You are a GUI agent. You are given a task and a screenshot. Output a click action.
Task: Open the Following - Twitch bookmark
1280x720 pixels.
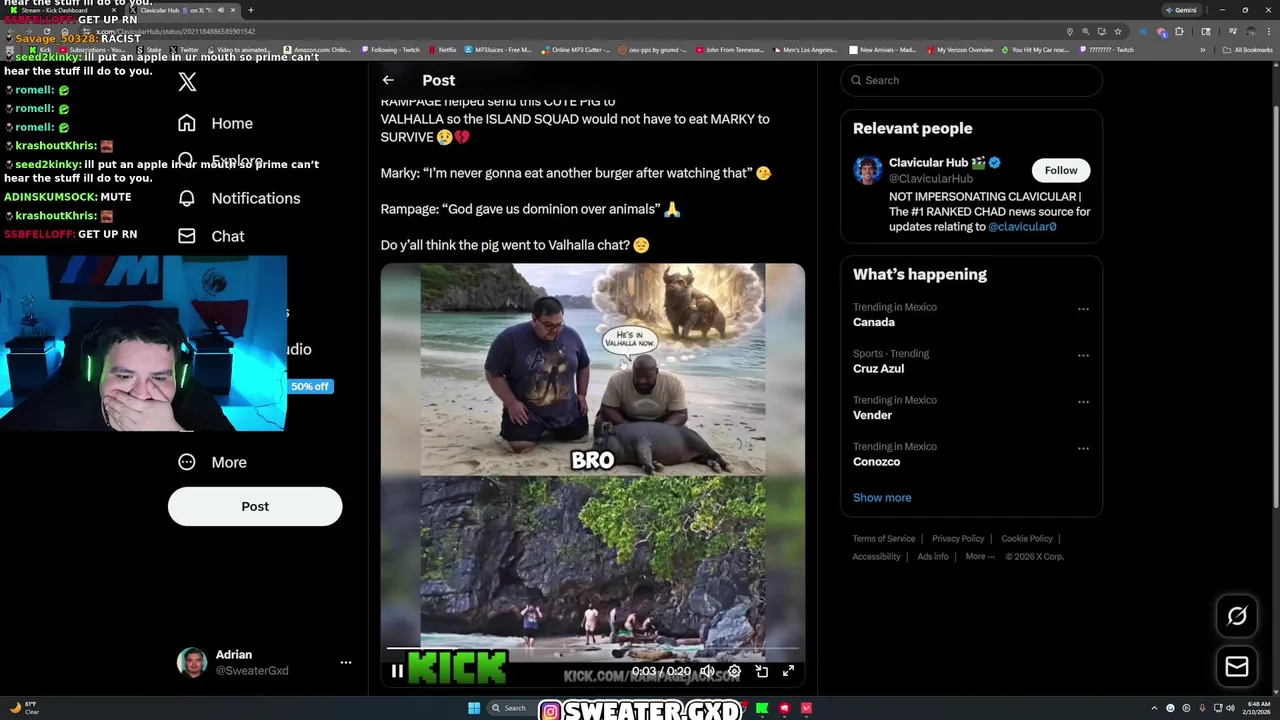coord(391,50)
